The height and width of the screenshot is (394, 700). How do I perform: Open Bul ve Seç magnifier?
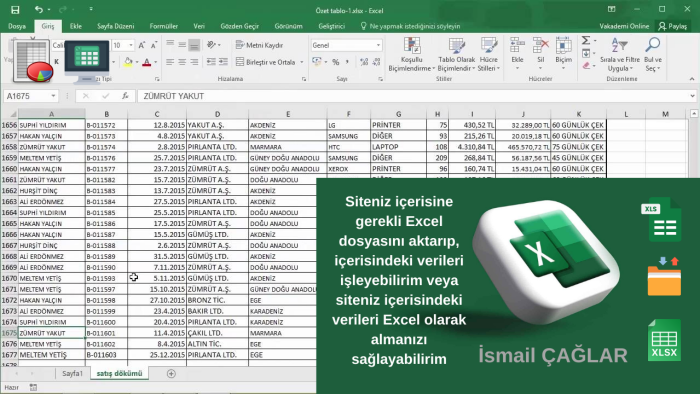(653, 54)
